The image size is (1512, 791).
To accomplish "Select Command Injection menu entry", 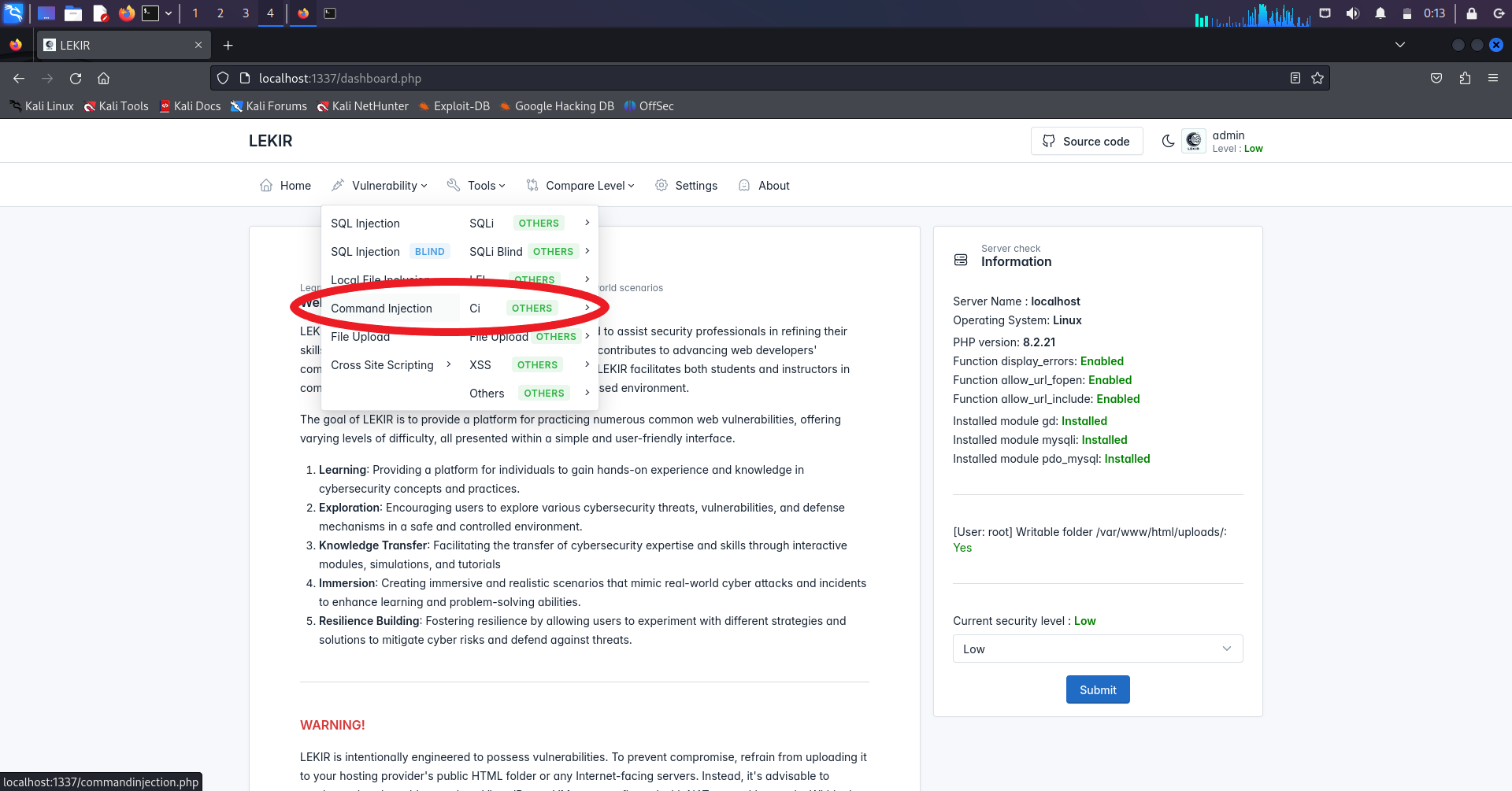I will click(381, 309).
